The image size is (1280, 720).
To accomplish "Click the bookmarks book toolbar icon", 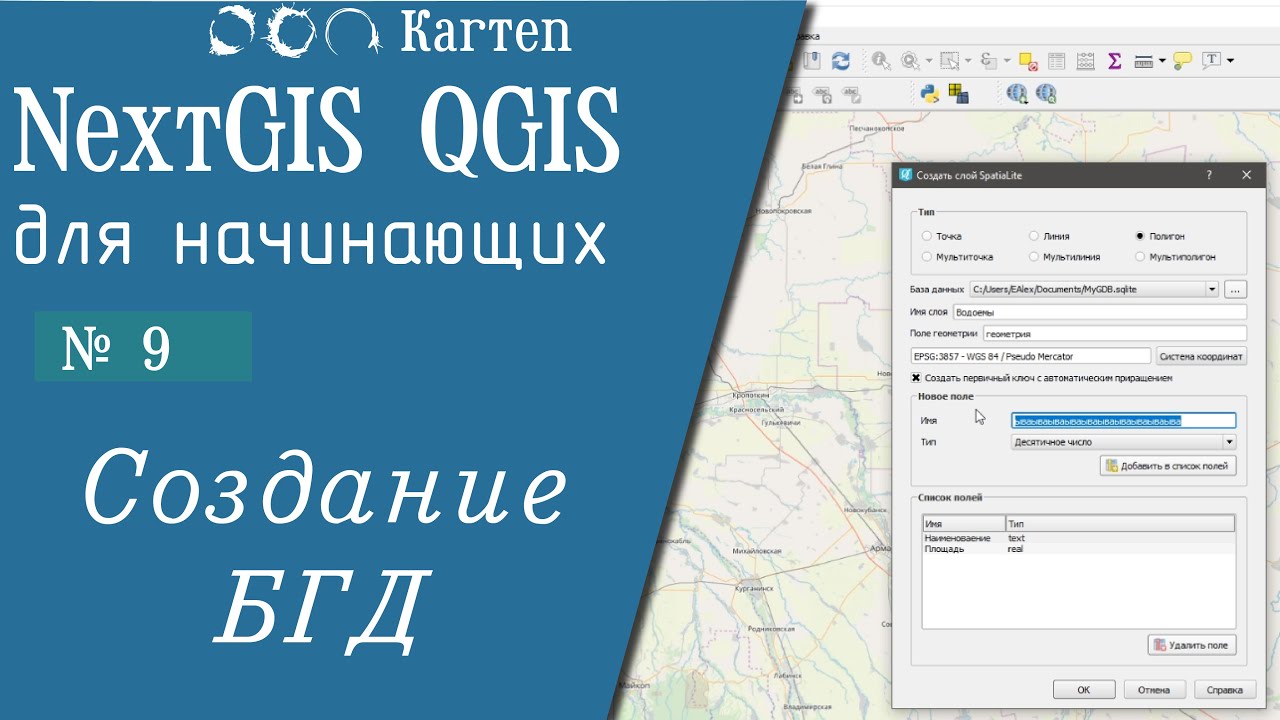I will coord(813,61).
